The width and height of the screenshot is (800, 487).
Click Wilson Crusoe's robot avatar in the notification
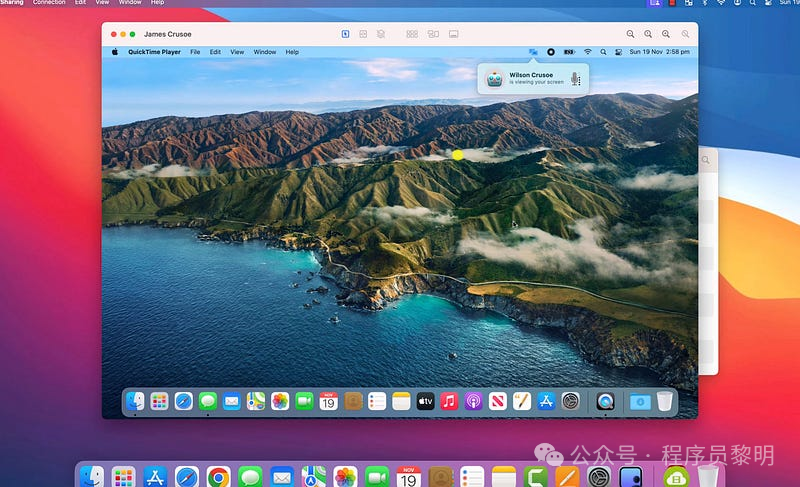[494, 79]
